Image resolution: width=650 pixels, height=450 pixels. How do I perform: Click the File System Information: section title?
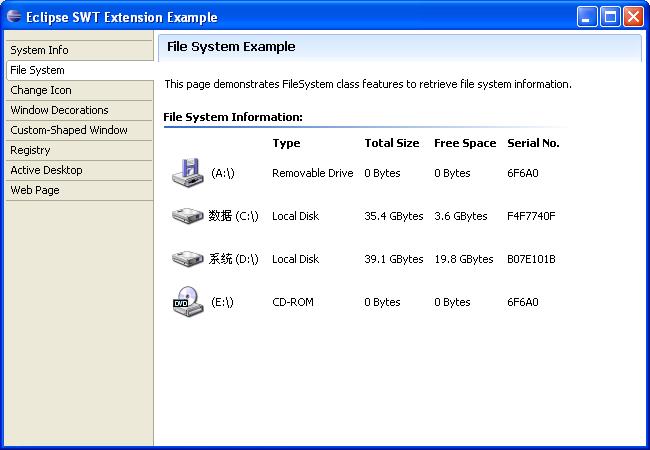click(x=233, y=117)
